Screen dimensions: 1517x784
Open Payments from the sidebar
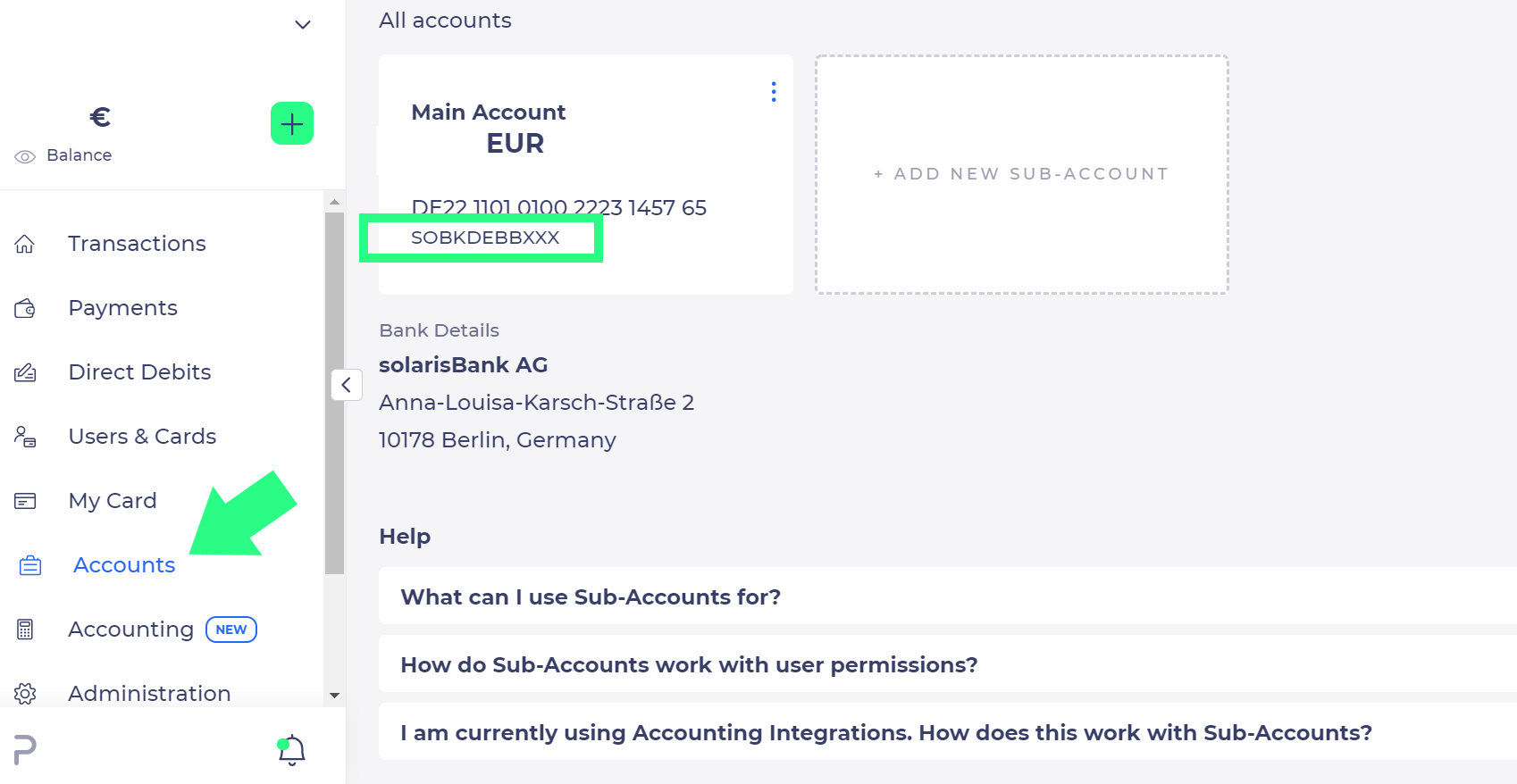(x=123, y=308)
